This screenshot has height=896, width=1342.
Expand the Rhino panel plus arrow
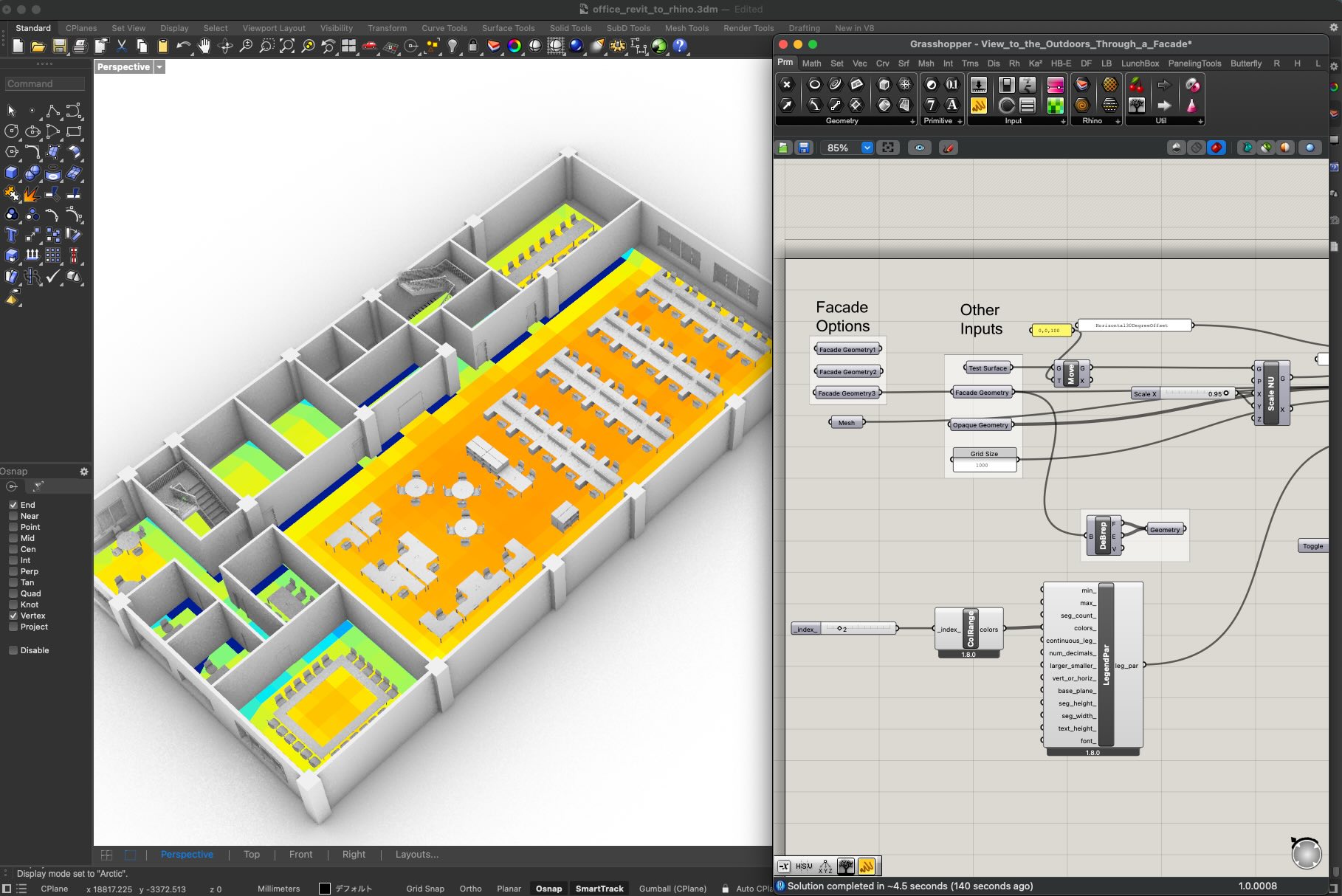click(x=1118, y=121)
